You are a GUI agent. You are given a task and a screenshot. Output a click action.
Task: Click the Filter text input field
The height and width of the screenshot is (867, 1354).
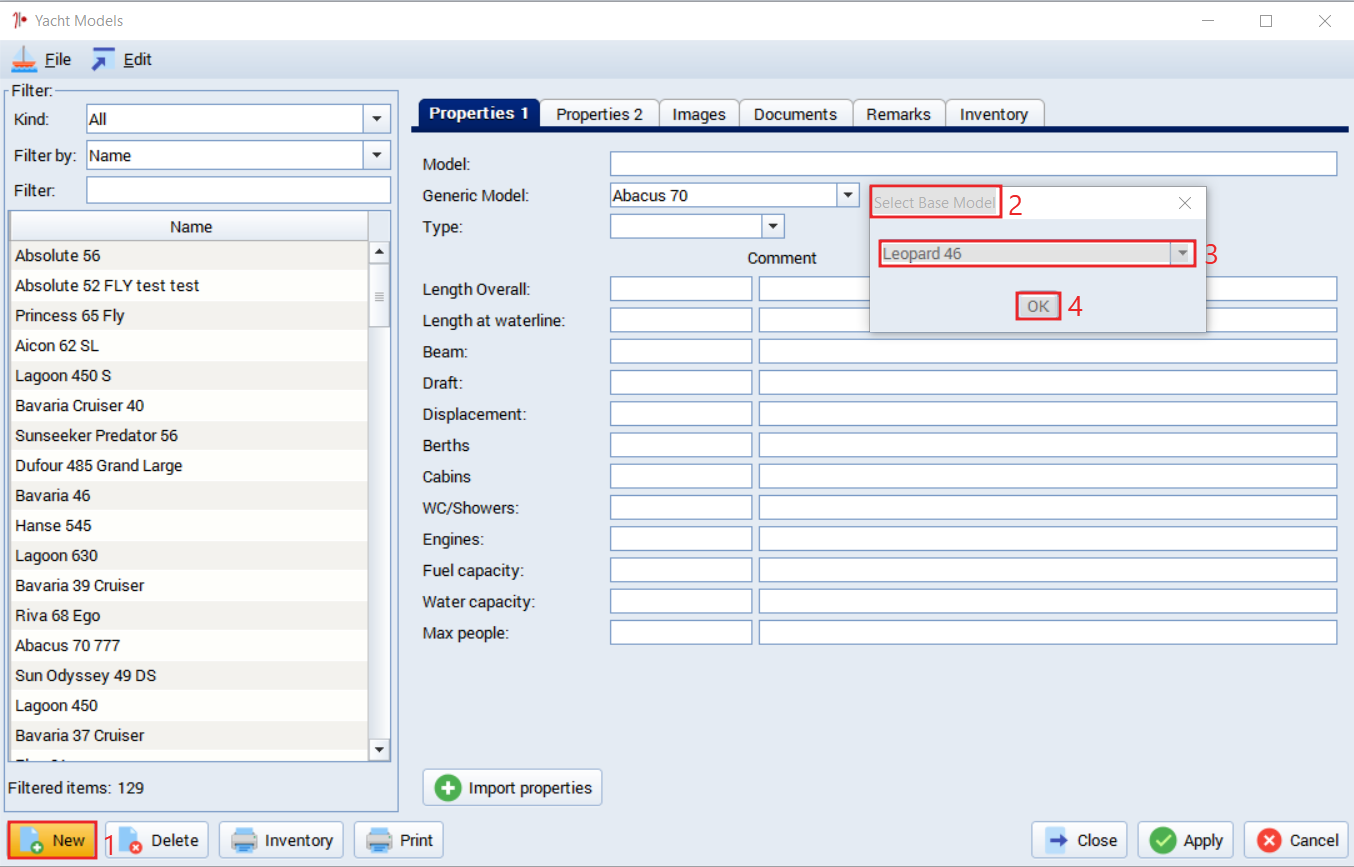pyautogui.click(x=239, y=190)
